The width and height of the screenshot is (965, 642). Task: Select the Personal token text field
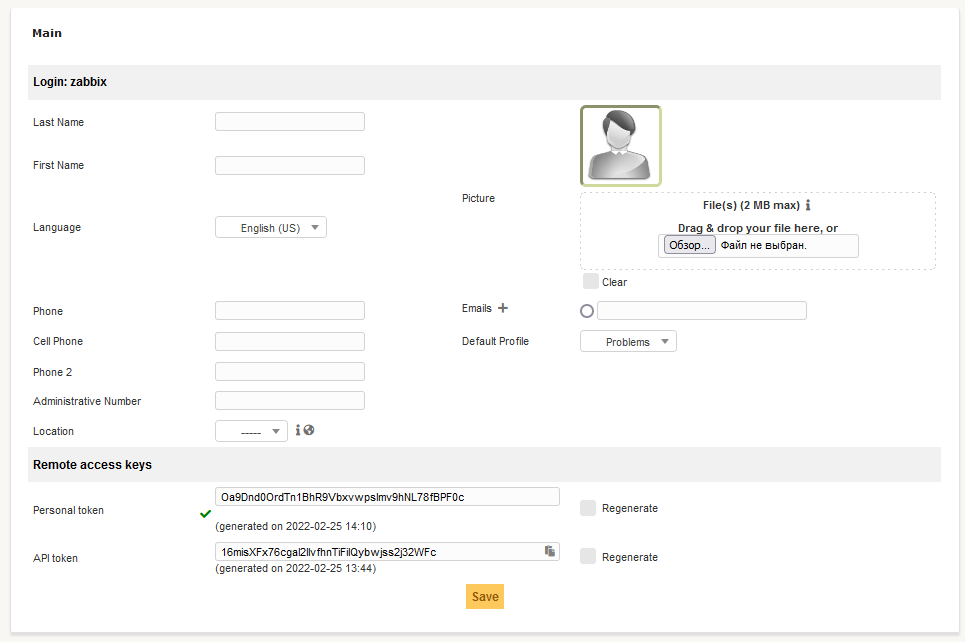[387, 497]
